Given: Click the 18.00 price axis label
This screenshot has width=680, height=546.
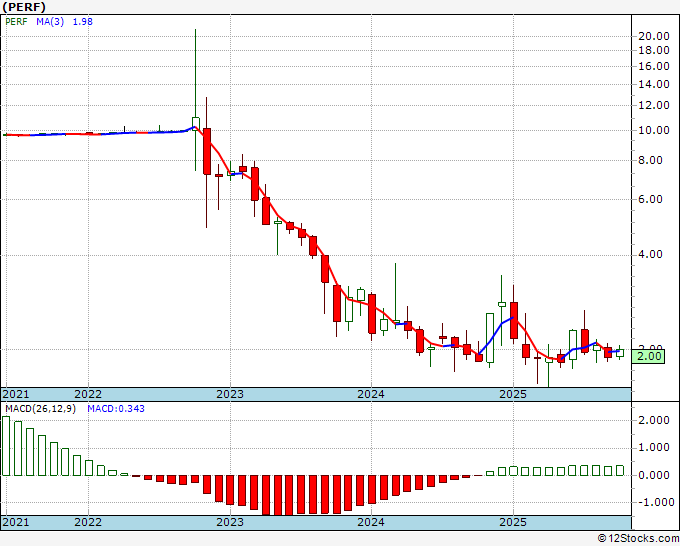Looking at the screenshot, I should tap(654, 50).
